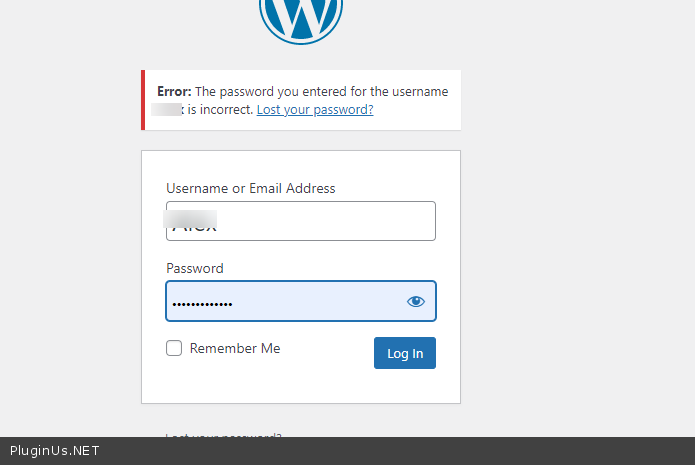Click the Password field label
Image resolution: width=695 pixels, height=465 pixels.
point(195,268)
